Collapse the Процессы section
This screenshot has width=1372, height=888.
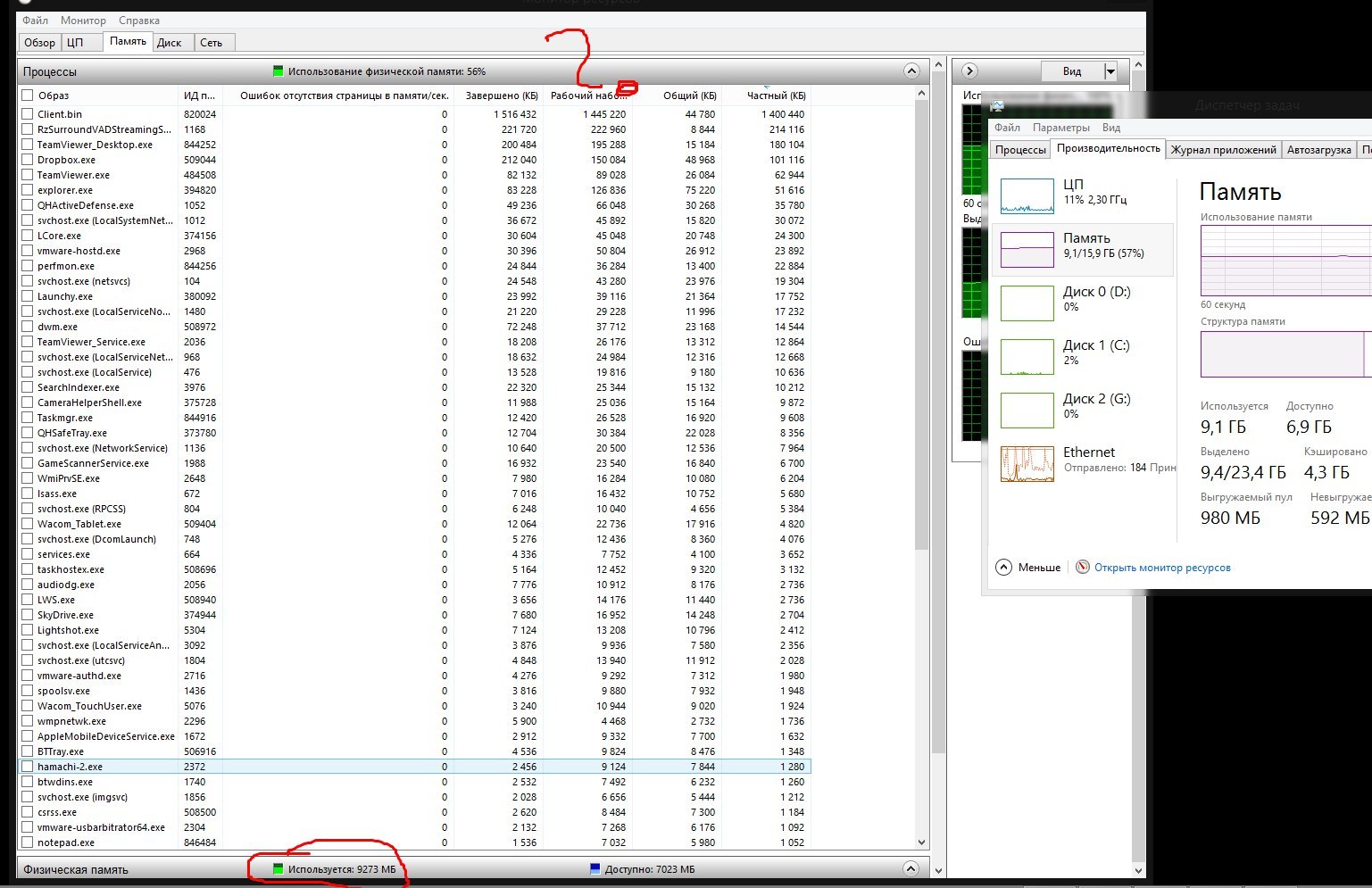911,71
